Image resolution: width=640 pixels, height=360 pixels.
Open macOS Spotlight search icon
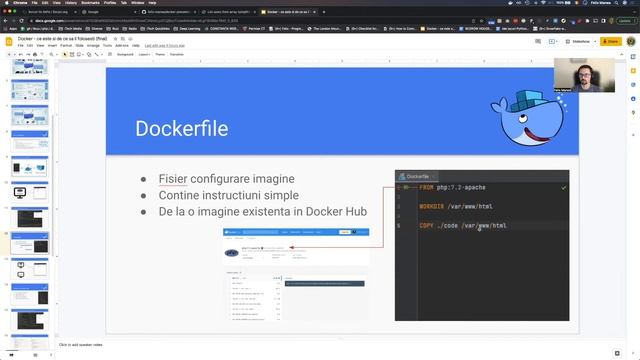click(x=616, y=3)
